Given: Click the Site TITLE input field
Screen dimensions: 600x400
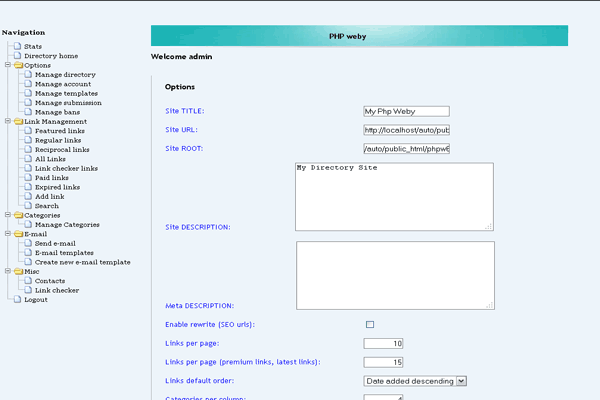Looking at the screenshot, I should tap(406, 111).
